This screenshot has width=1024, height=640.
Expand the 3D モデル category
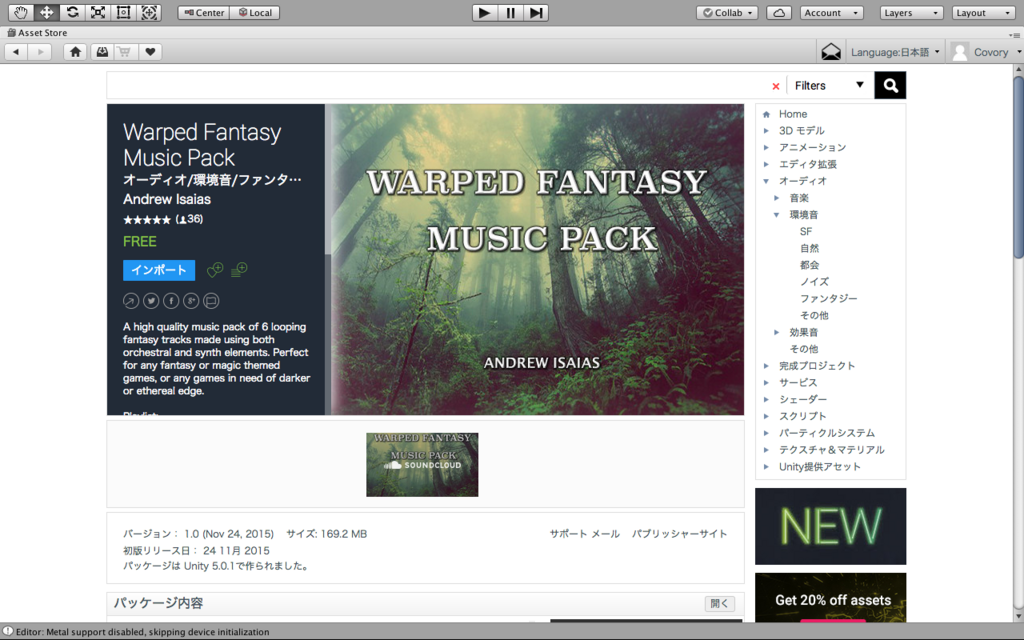pyautogui.click(x=766, y=131)
